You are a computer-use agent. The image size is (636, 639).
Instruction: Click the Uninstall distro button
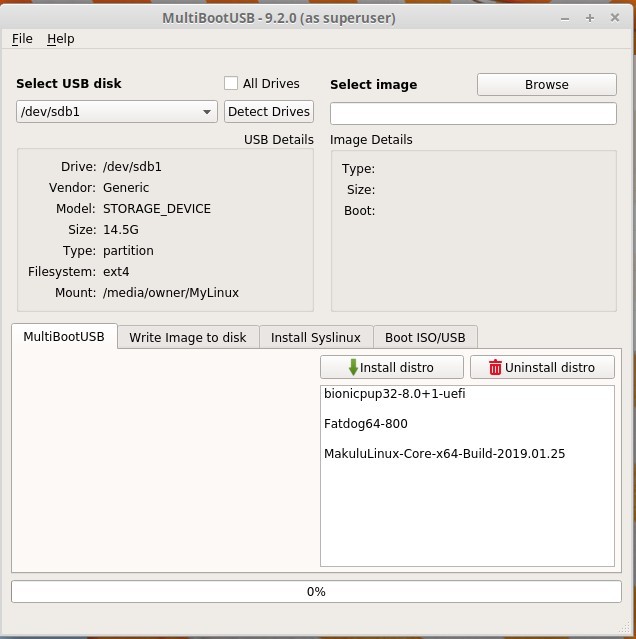click(x=542, y=367)
